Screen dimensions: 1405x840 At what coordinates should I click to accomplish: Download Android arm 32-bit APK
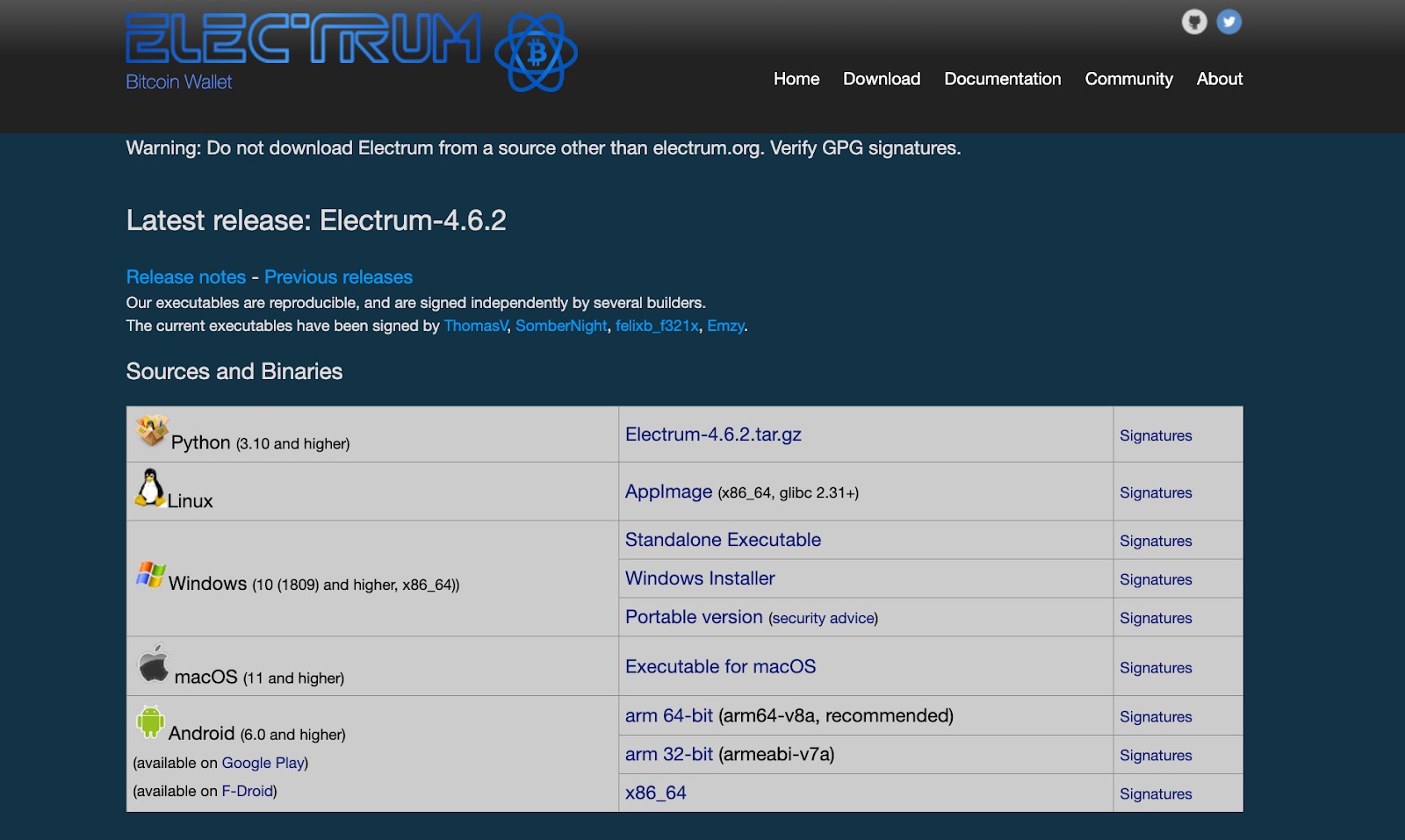pos(669,754)
